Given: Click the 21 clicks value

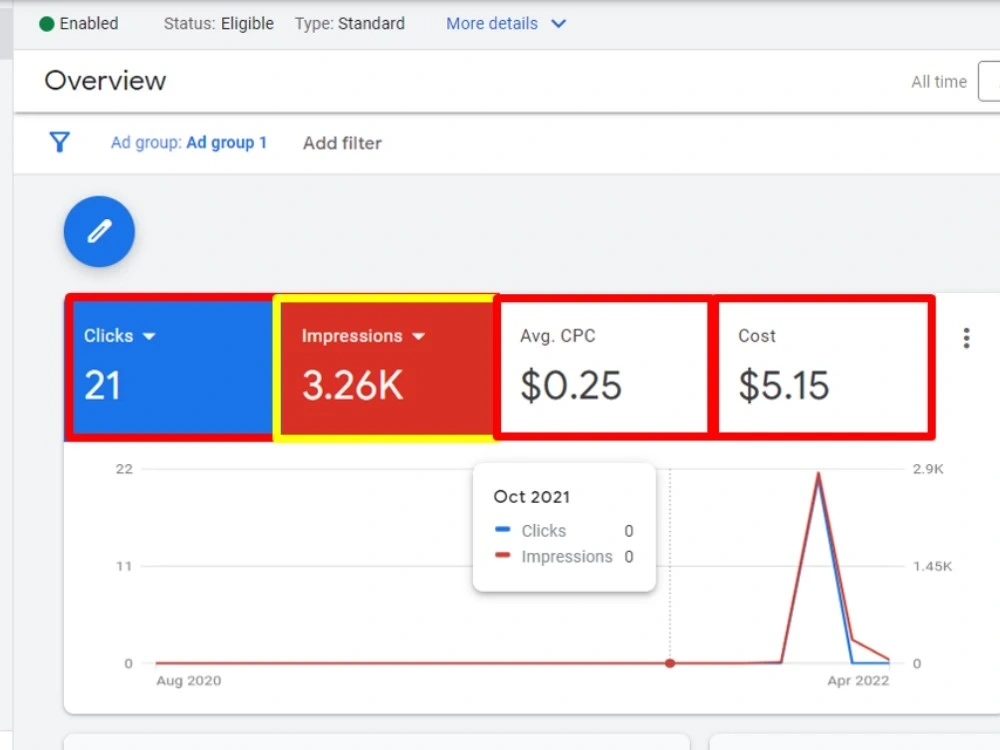Looking at the screenshot, I should (102, 385).
